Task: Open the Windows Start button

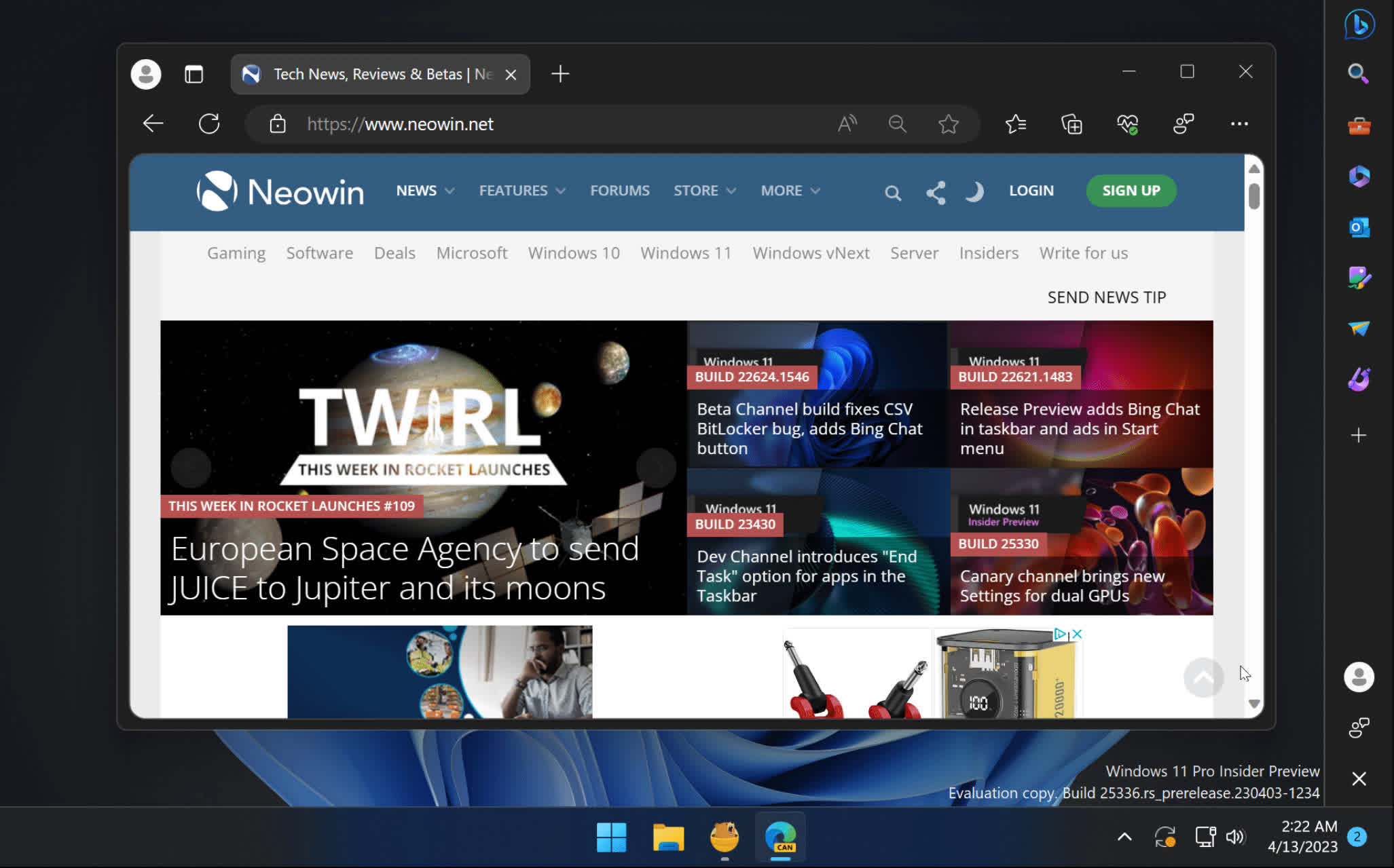Action: tap(611, 837)
